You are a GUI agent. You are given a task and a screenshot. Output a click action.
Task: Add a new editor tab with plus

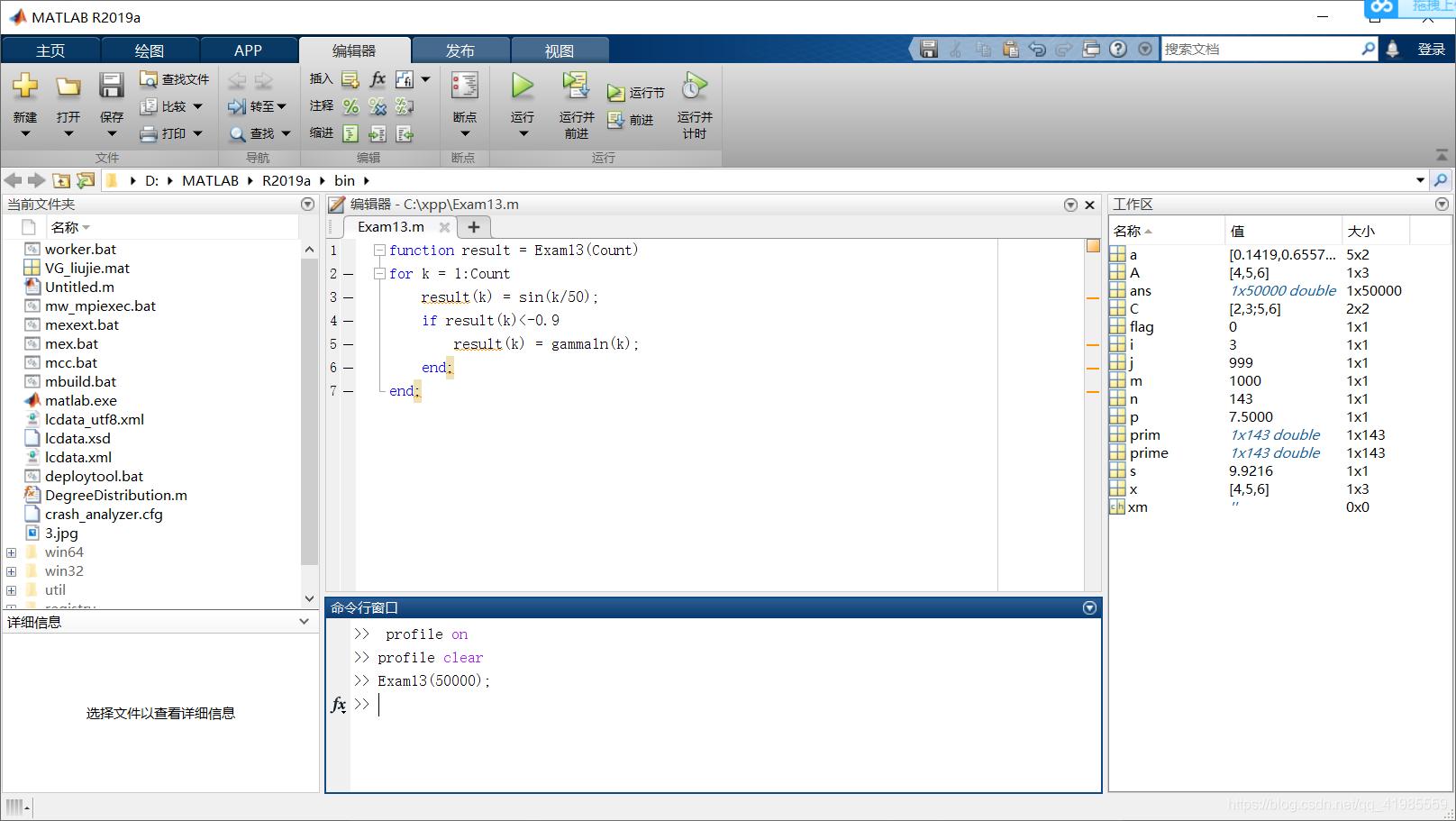(x=474, y=227)
